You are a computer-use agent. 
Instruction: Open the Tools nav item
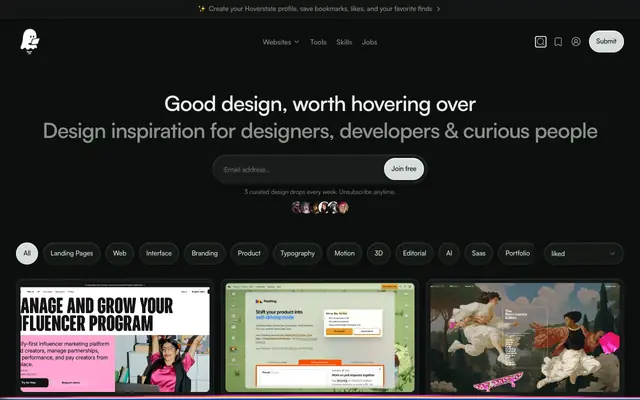click(318, 42)
